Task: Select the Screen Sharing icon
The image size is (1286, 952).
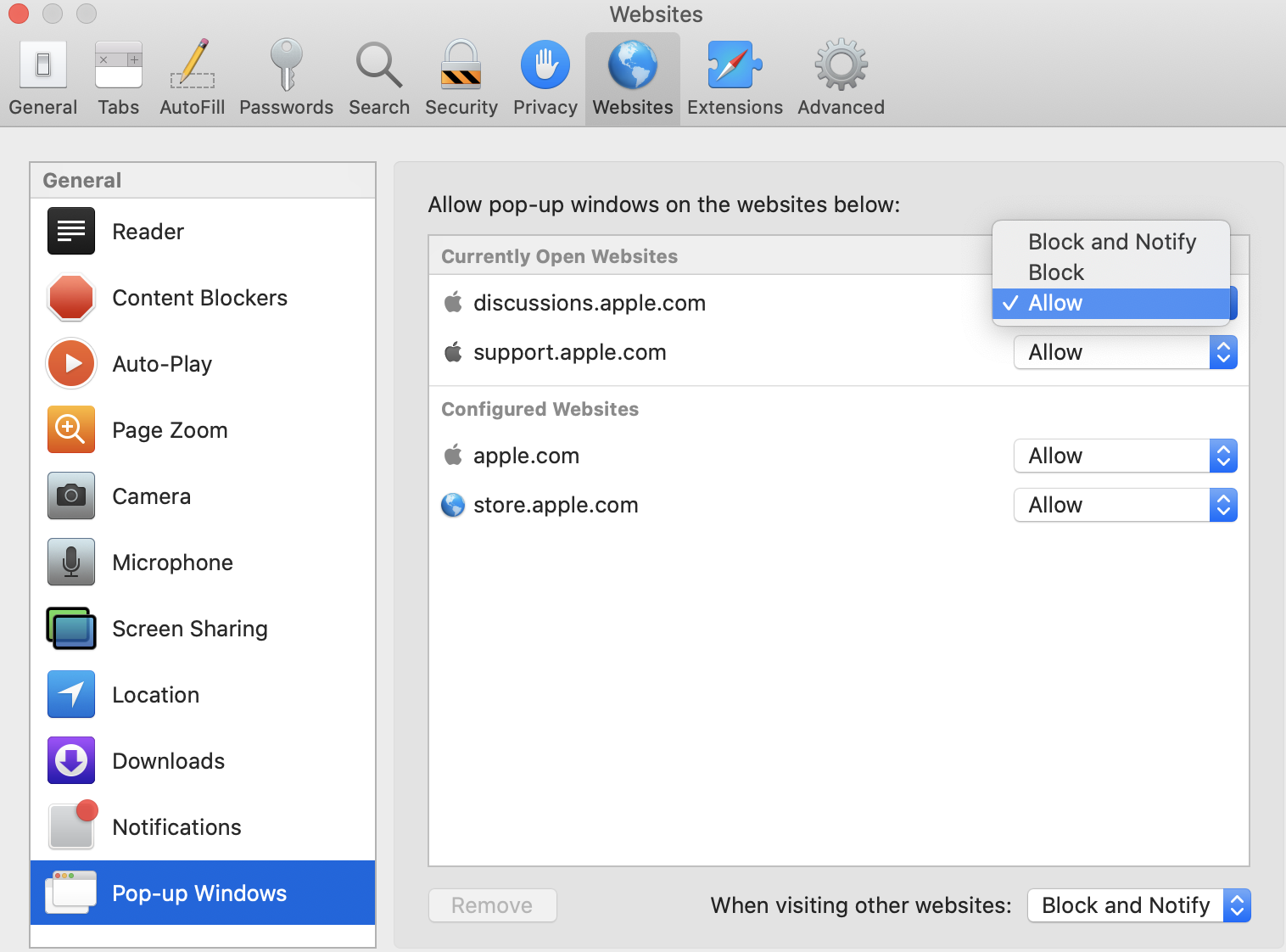Action: [71, 628]
